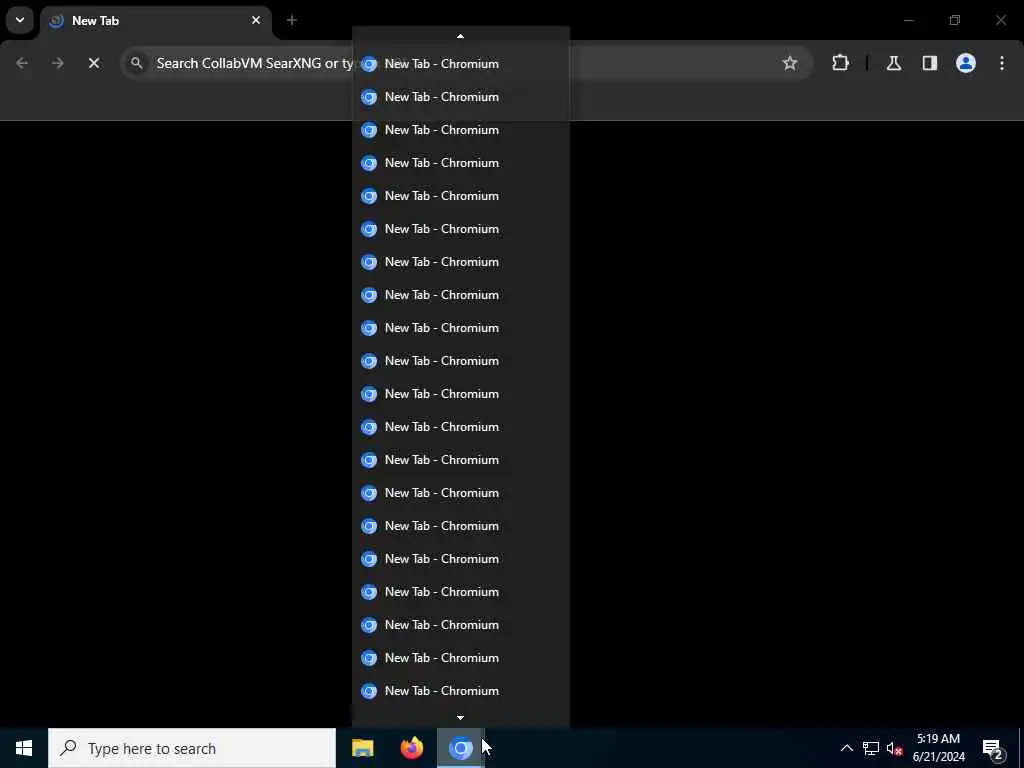1024x768 pixels.
Task: Close the New Tab tab
Action: pos(256,20)
